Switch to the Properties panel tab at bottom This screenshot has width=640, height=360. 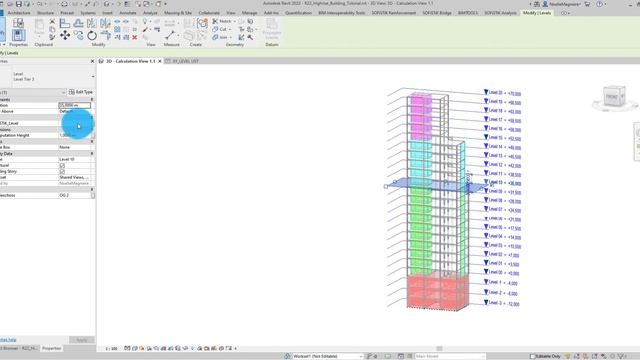pos(51,349)
